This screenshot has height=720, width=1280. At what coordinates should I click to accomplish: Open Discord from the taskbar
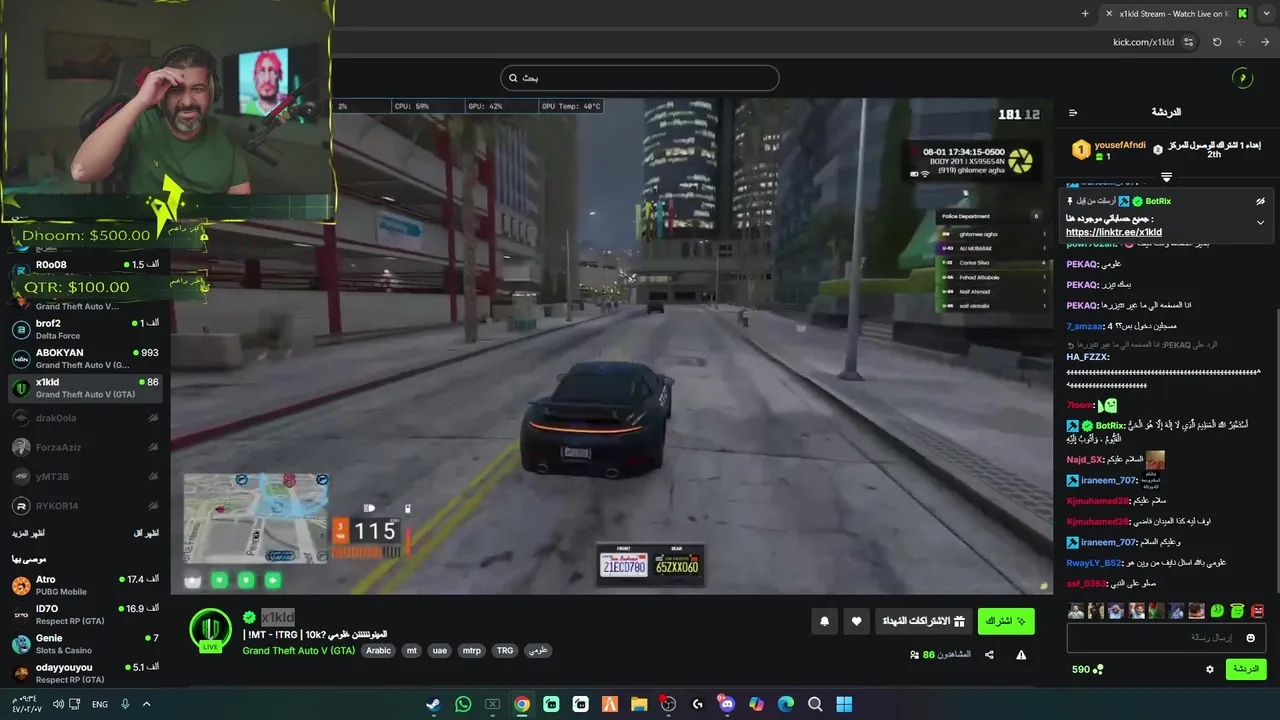(727, 704)
